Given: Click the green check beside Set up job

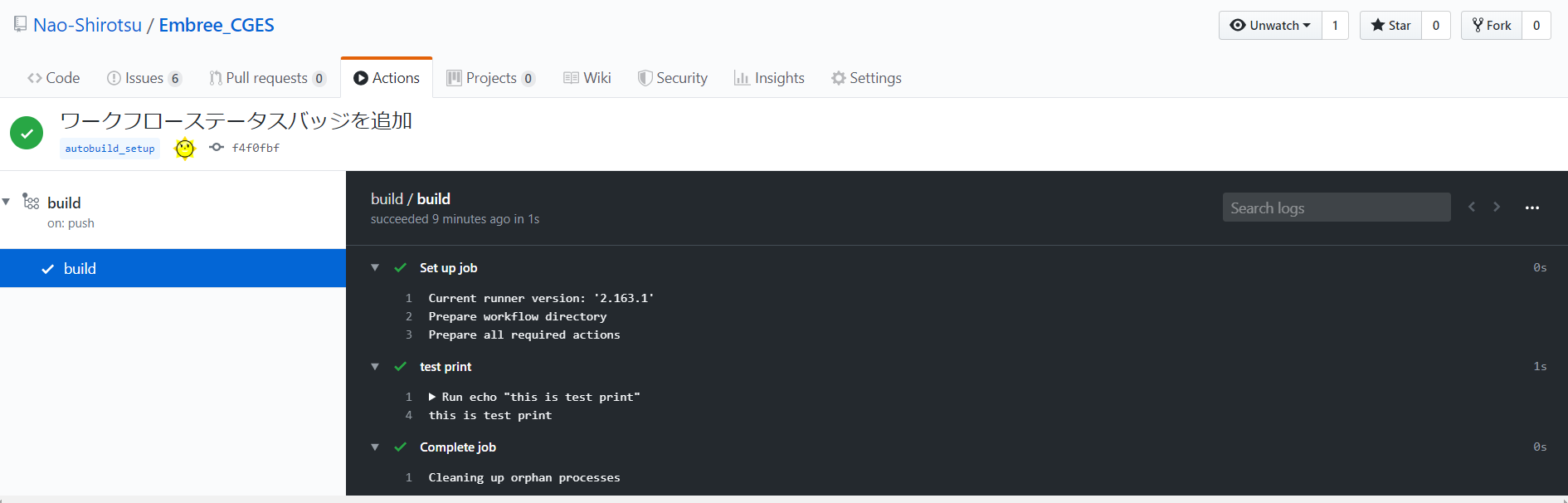Looking at the screenshot, I should point(401,267).
